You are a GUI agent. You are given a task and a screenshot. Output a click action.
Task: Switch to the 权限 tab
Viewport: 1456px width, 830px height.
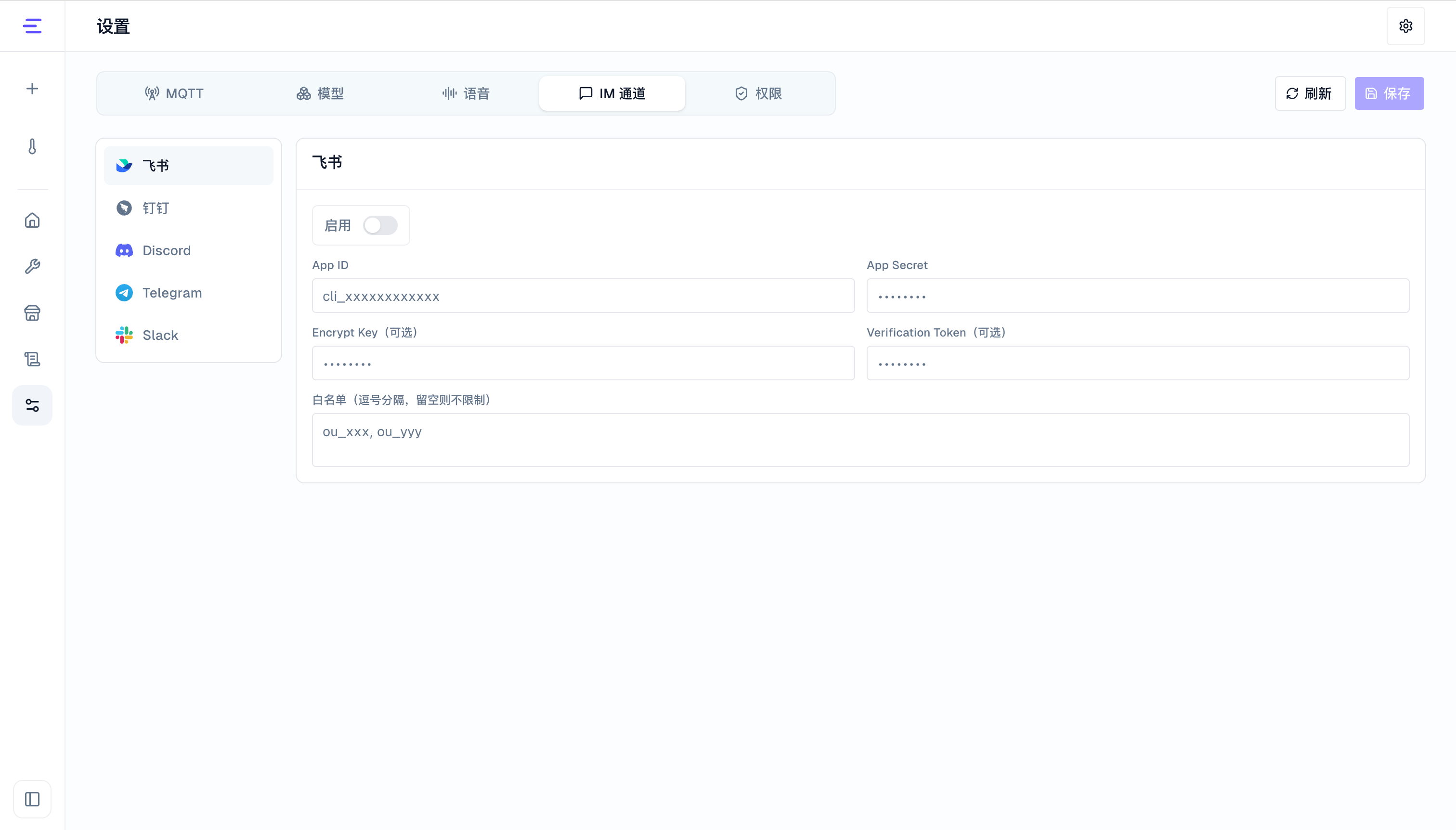point(758,93)
